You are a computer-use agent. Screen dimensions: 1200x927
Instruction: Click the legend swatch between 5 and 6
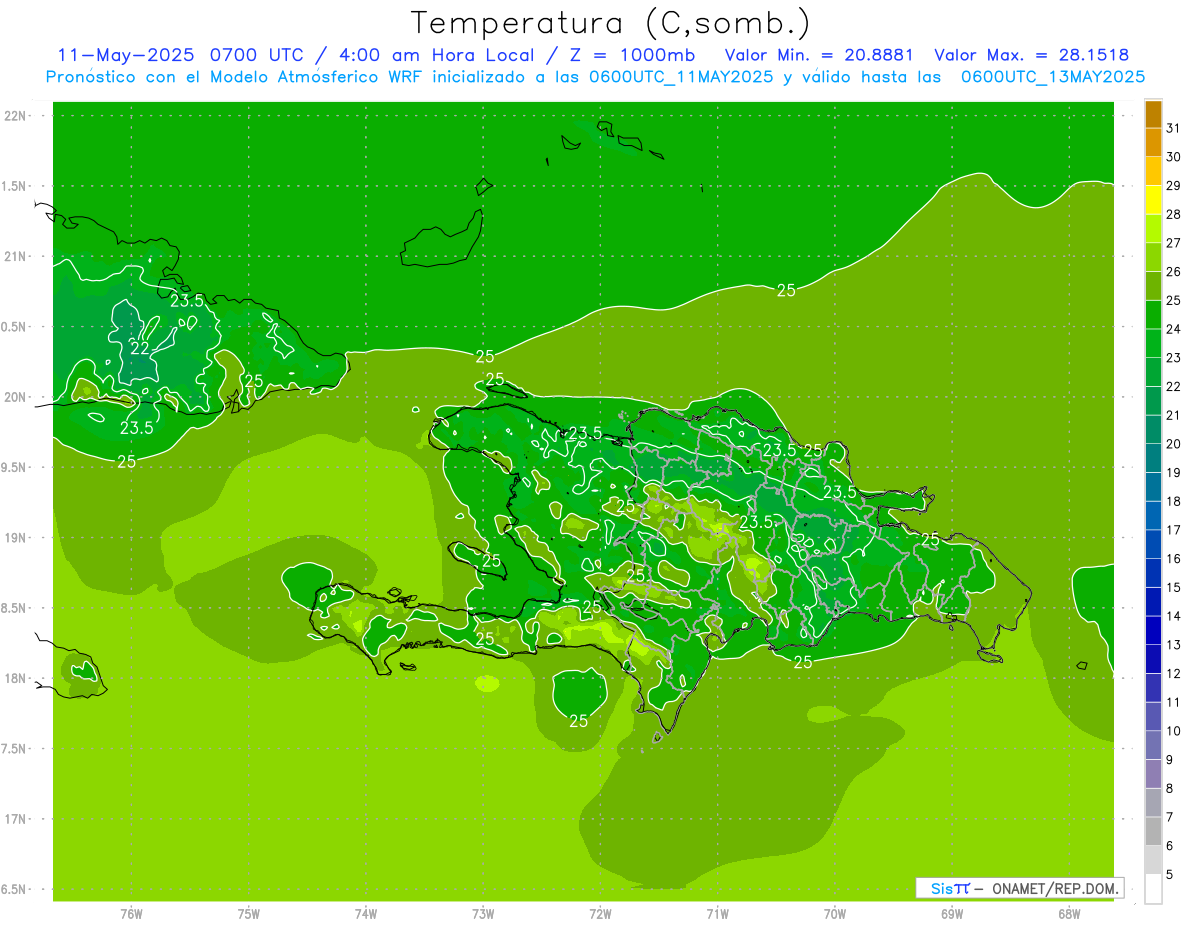click(x=1153, y=860)
